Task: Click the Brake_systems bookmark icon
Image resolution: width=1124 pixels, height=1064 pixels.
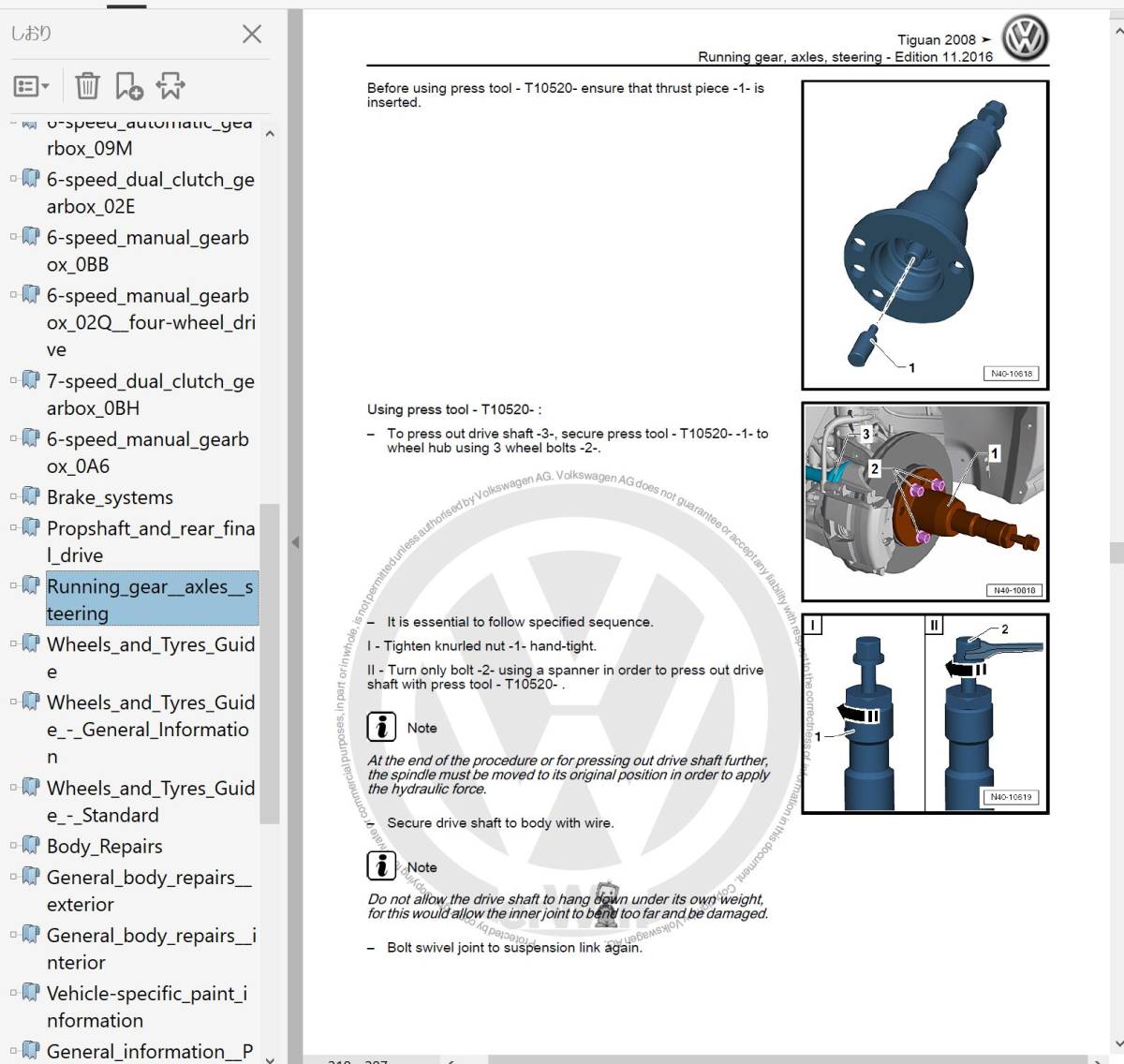Action: click(31, 495)
